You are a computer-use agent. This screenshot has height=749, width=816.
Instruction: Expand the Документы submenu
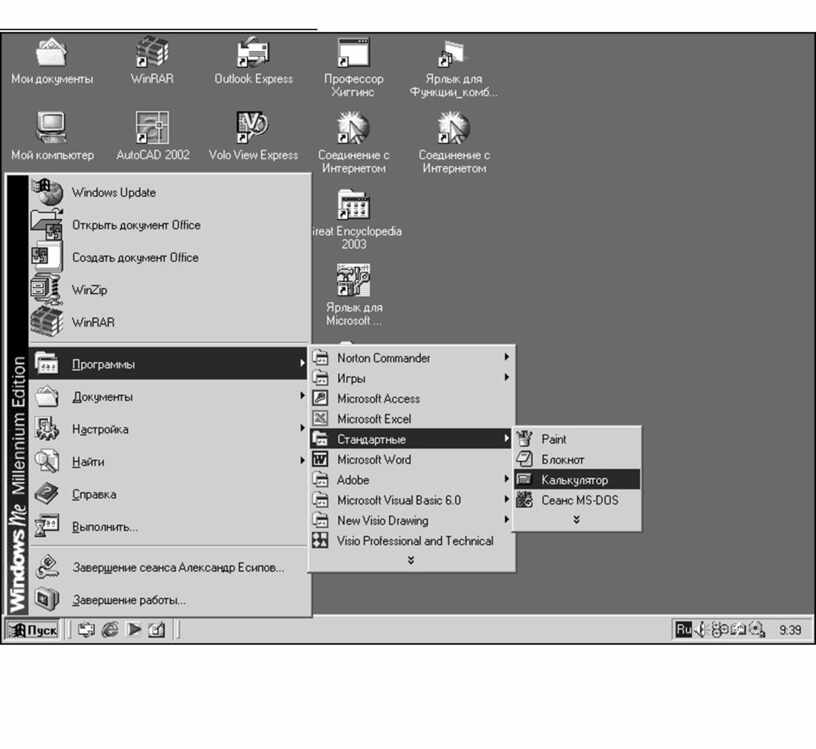[168, 397]
